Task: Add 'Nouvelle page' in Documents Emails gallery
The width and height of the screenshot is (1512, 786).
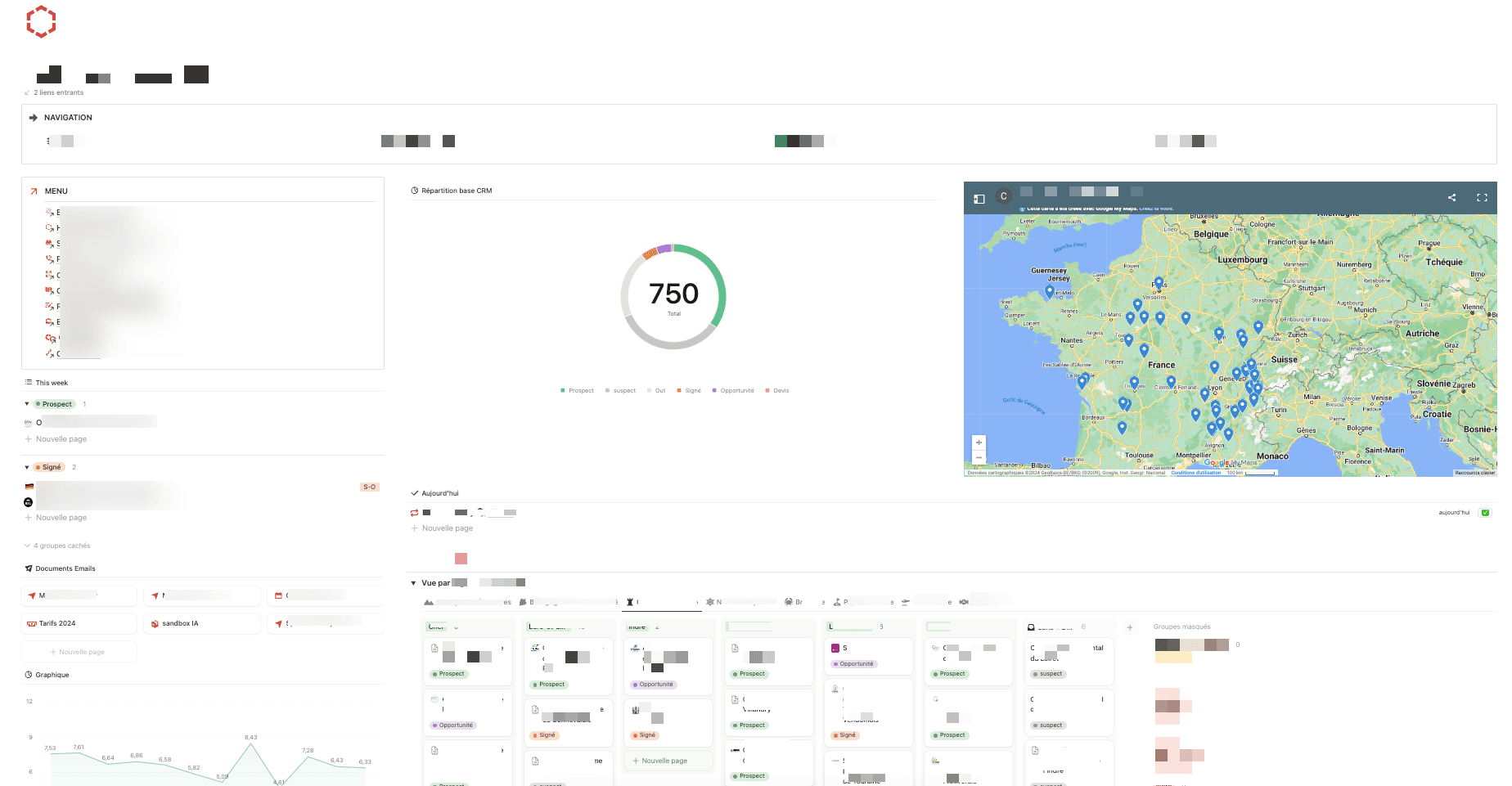Action: 79,652
